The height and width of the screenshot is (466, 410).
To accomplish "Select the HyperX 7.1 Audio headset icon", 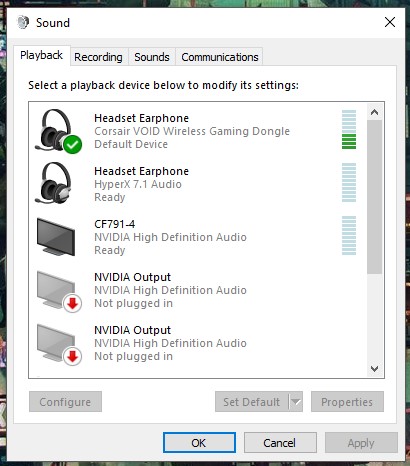I will click(54, 183).
